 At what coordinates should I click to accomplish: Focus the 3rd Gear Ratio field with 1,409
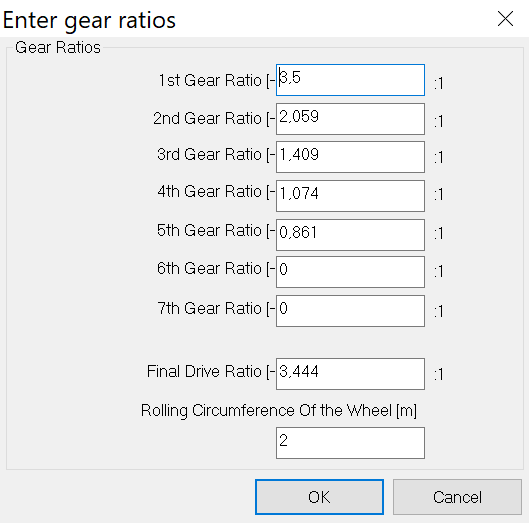click(x=350, y=157)
